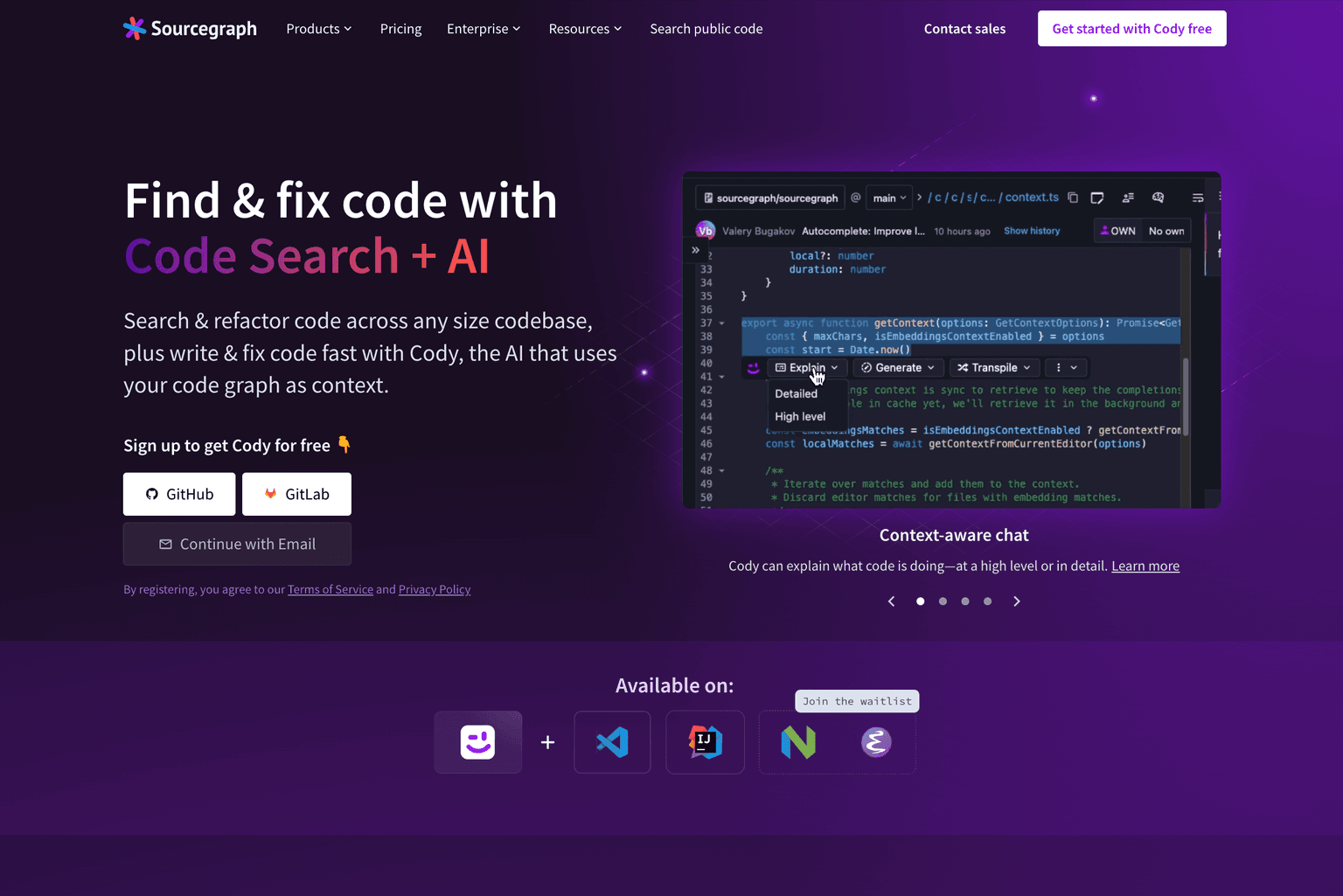Image resolution: width=1343 pixels, height=896 pixels.
Task: Click the purple Cody icon in code toolbar
Action: click(753, 368)
